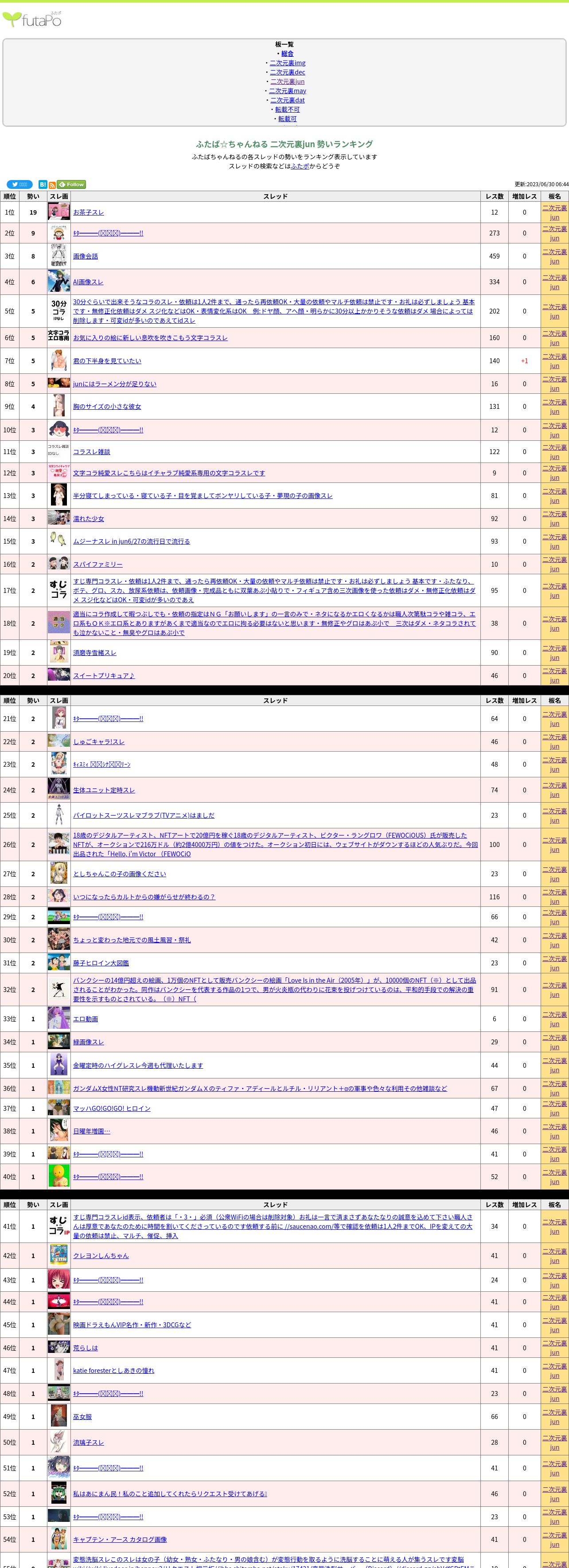Screen dimensions: 569x1568
Task: Open 濡れた少女 thread link
Action: tap(89, 519)
